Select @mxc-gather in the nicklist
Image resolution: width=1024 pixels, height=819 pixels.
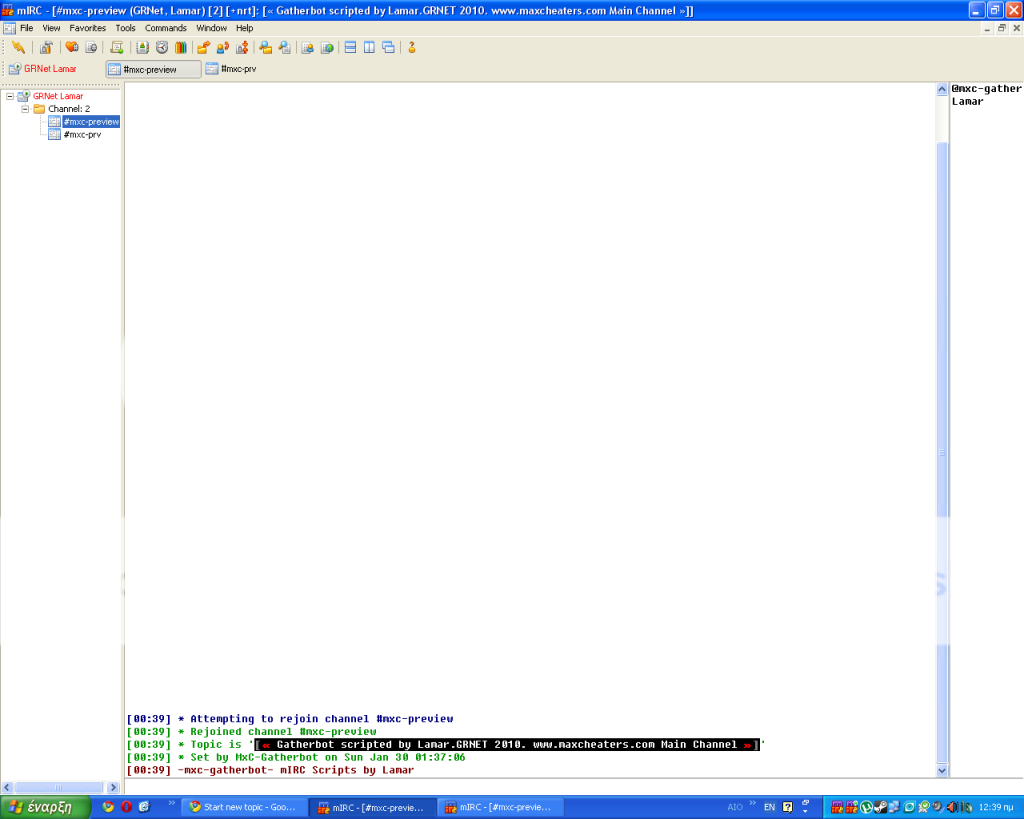coord(986,89)
